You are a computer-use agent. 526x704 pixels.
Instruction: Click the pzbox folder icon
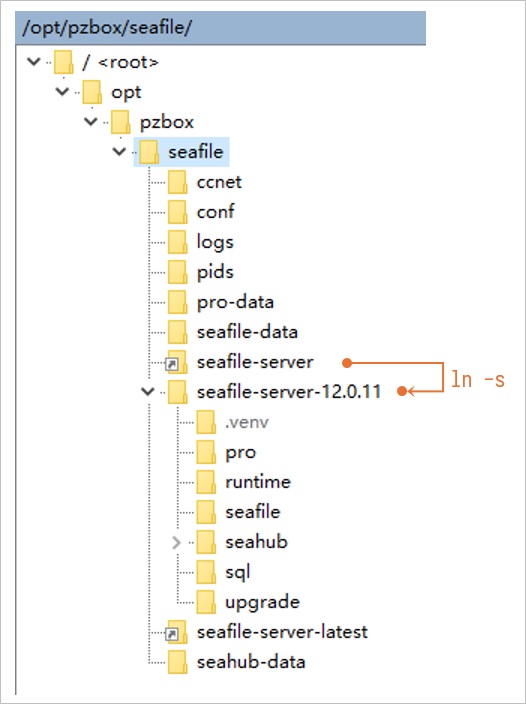(x=121, y=122)
